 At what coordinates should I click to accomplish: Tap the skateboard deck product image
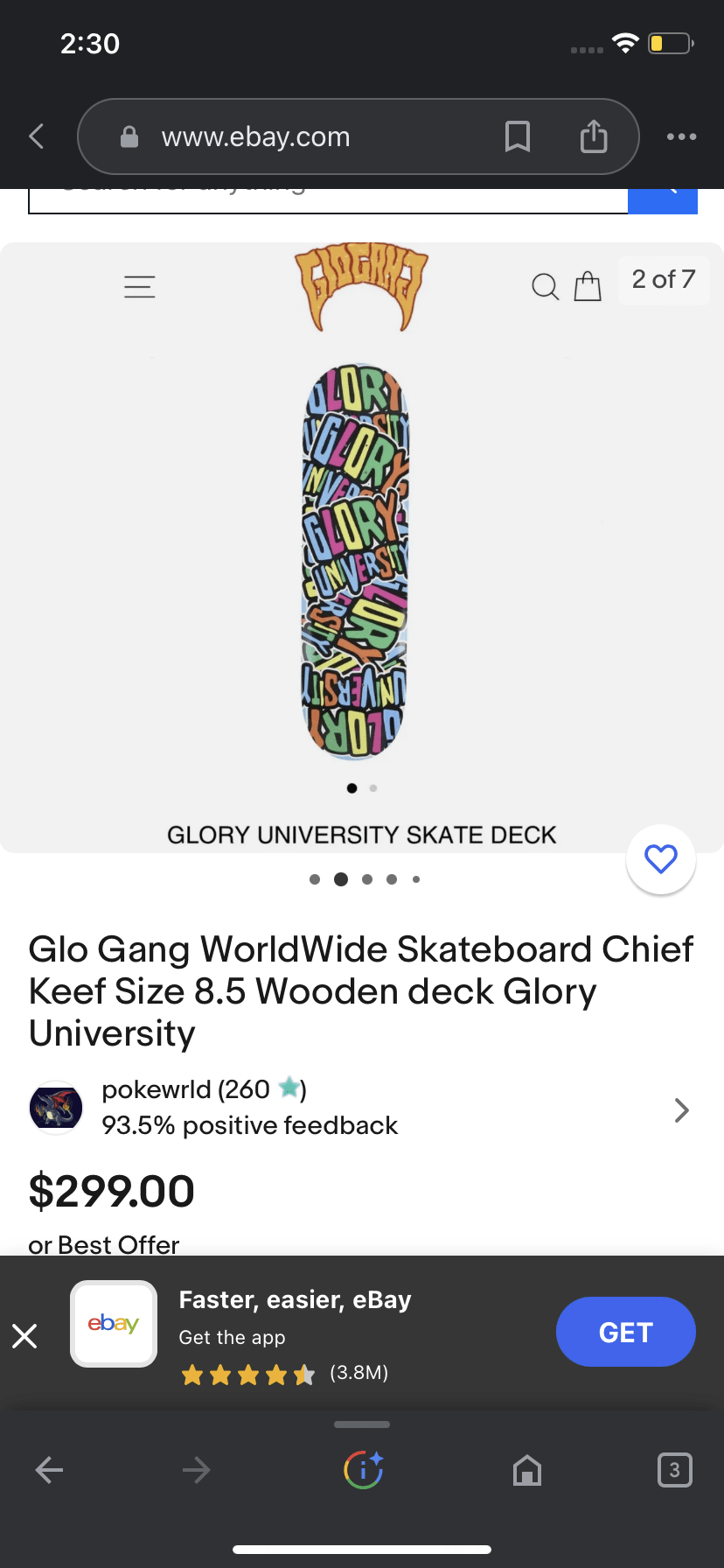[x=356, y=561]
